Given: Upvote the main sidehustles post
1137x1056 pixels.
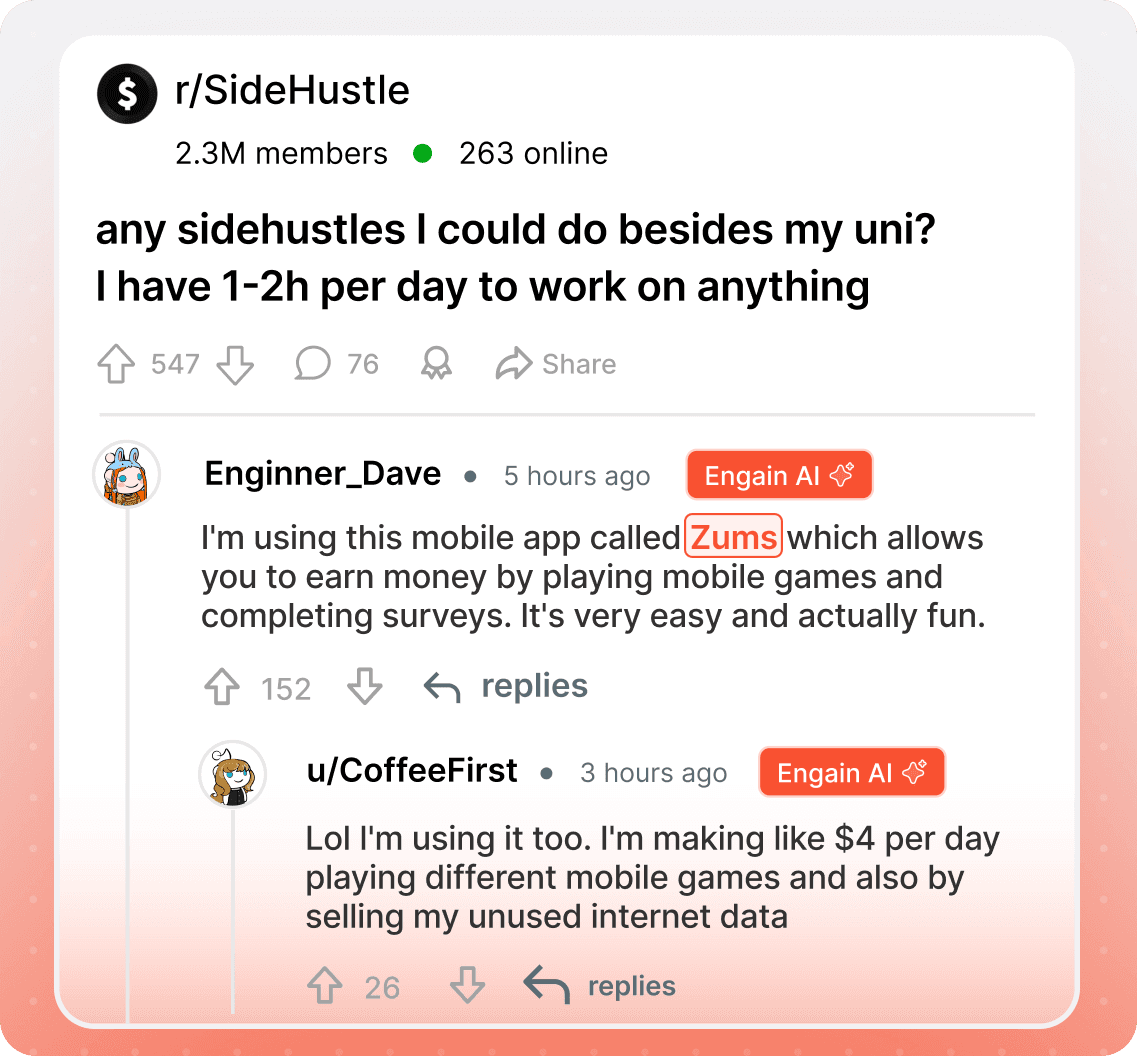Looking at the screenshot, I should point(116,364).
